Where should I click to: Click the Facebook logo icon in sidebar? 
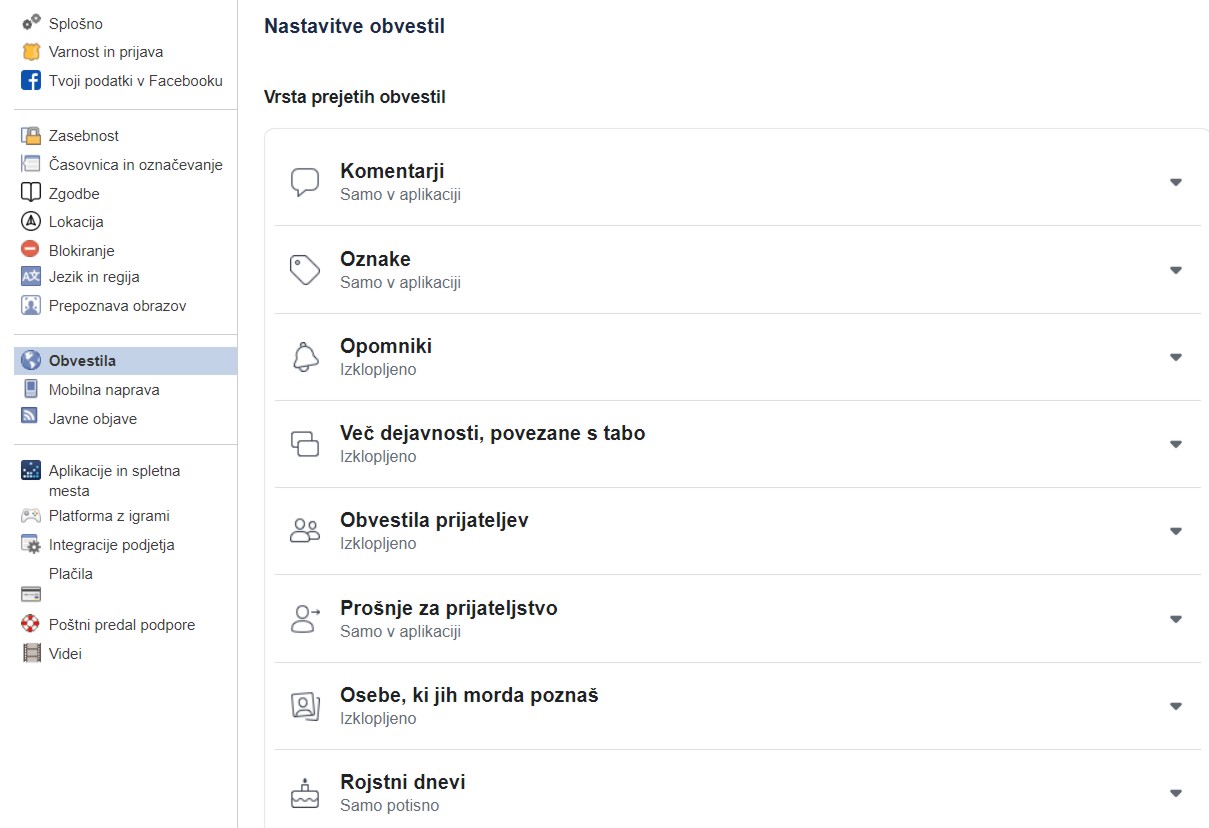click(x=31, y=81)
